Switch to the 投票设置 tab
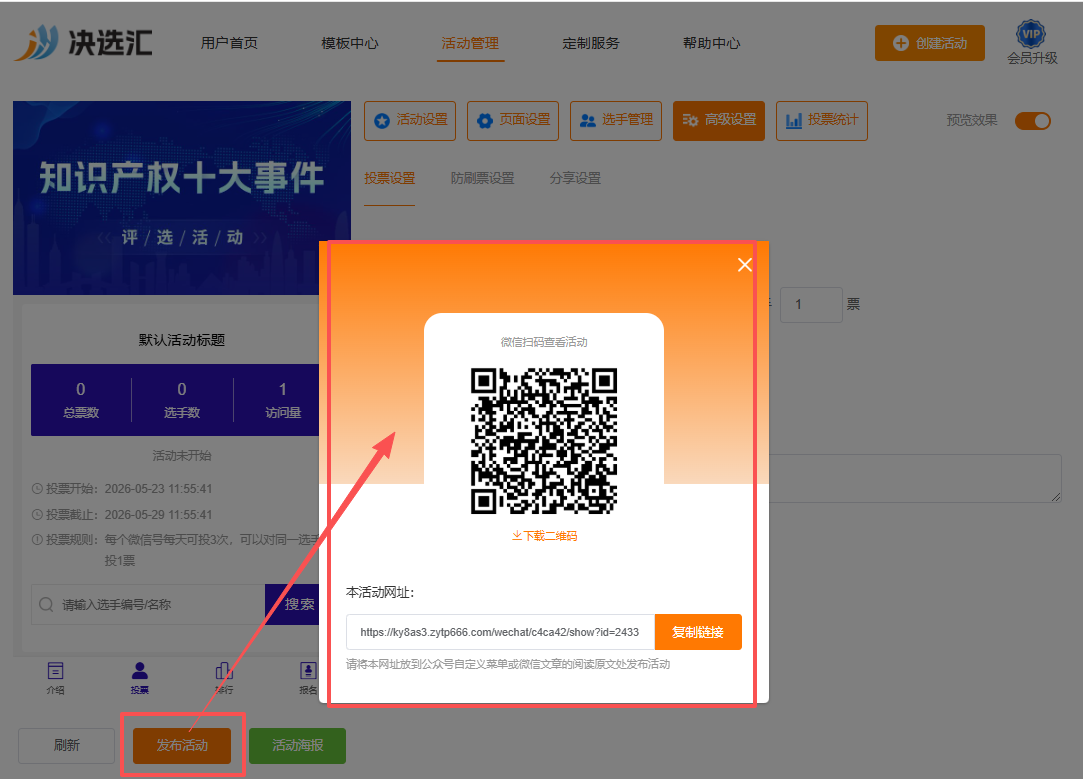The height and width of the screenshot is (779, 1083). coord(390,178)
